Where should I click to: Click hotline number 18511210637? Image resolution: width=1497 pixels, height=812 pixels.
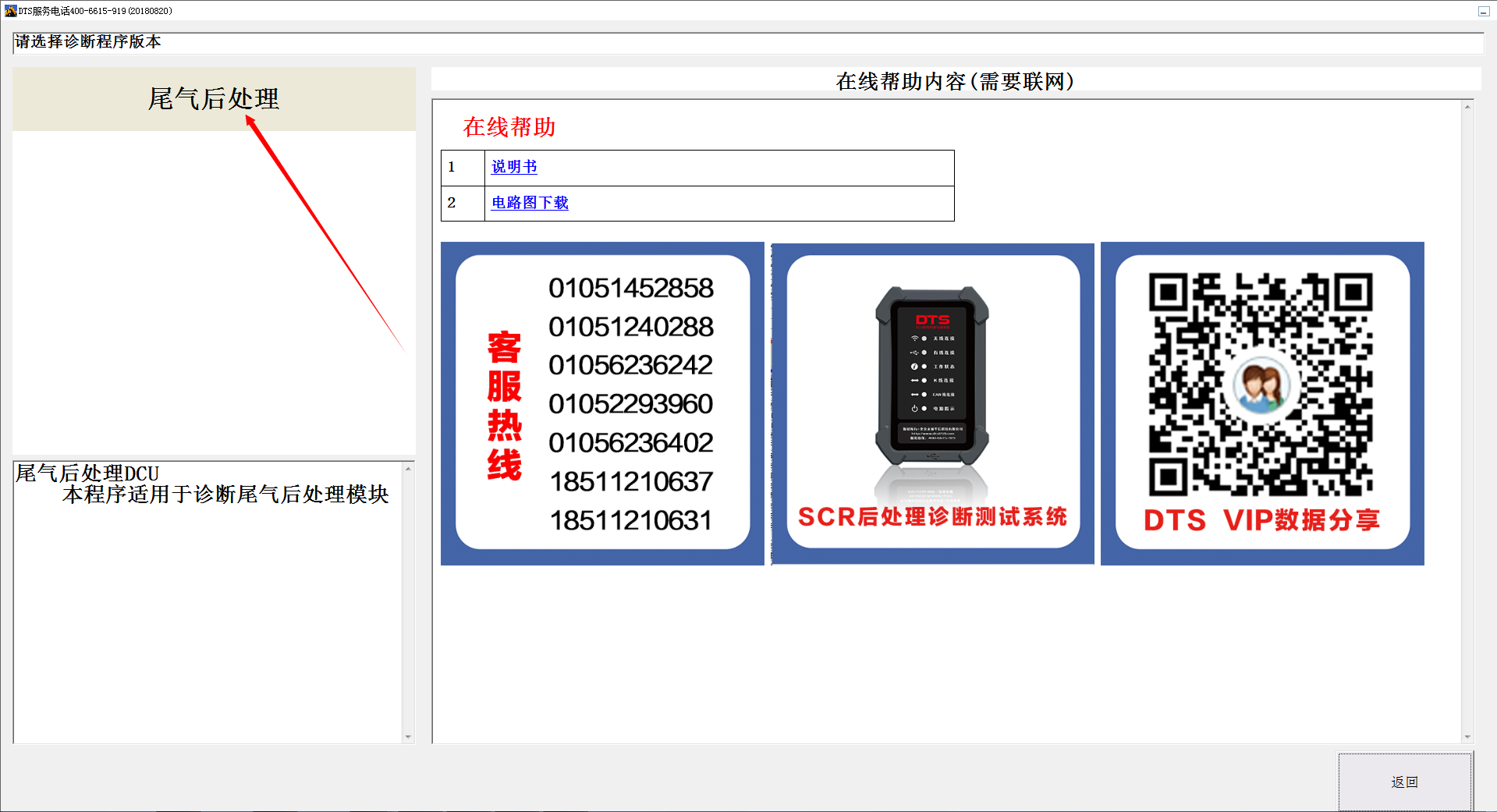[630, 482]
